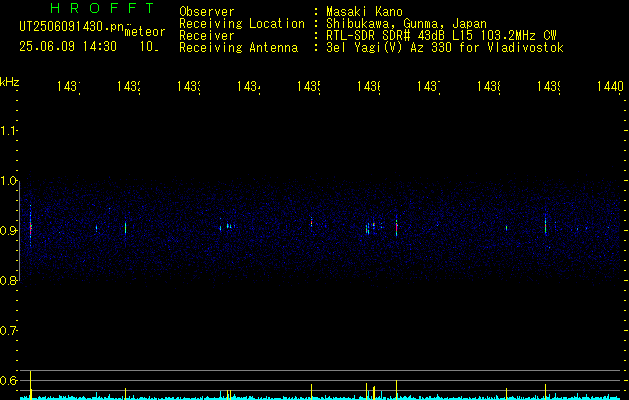Click the 'Receiver' field label
The image size is (629, 400).
click(x=207, y=36)
